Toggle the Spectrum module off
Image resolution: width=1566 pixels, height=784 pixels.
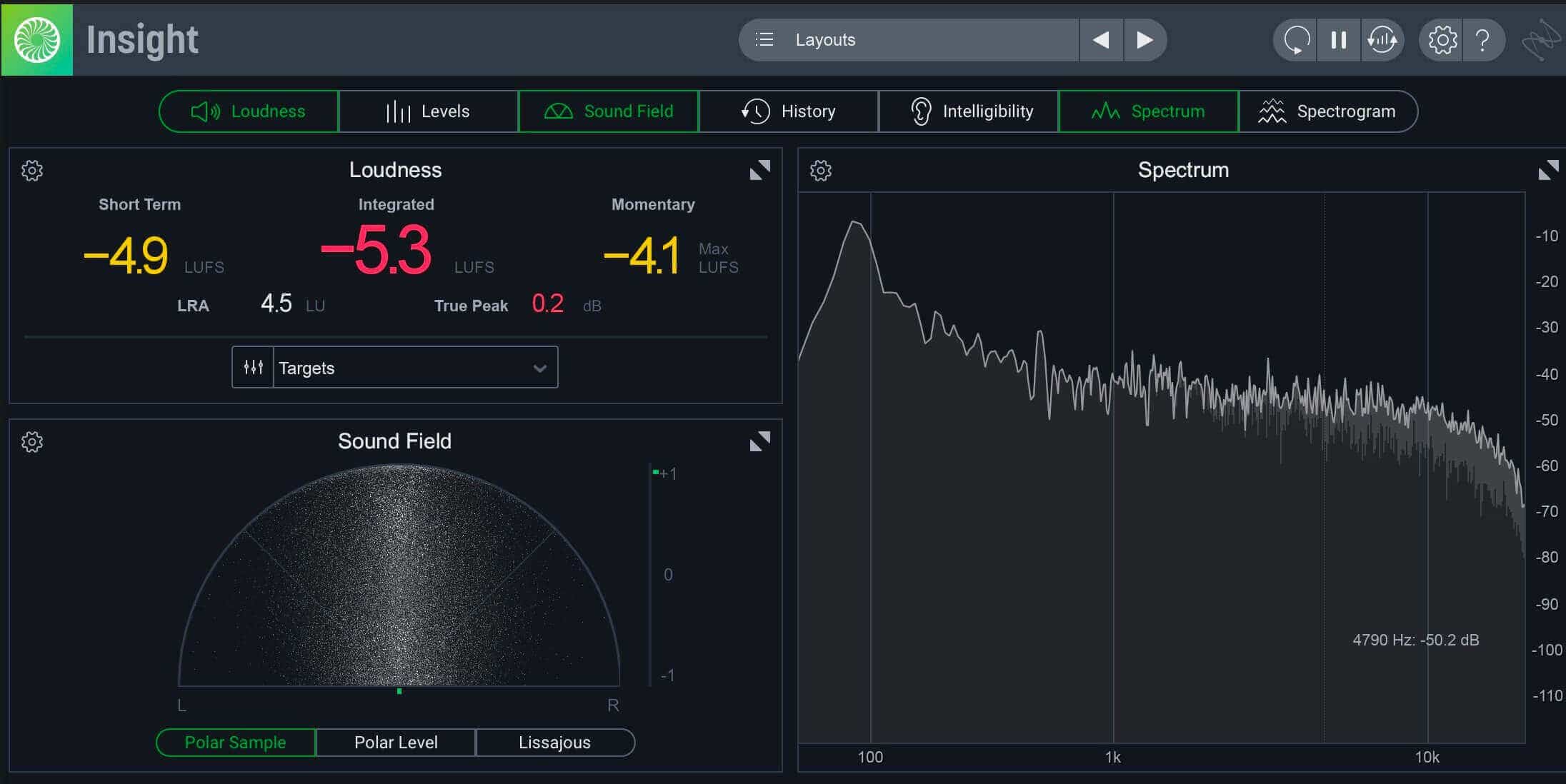1149,111
